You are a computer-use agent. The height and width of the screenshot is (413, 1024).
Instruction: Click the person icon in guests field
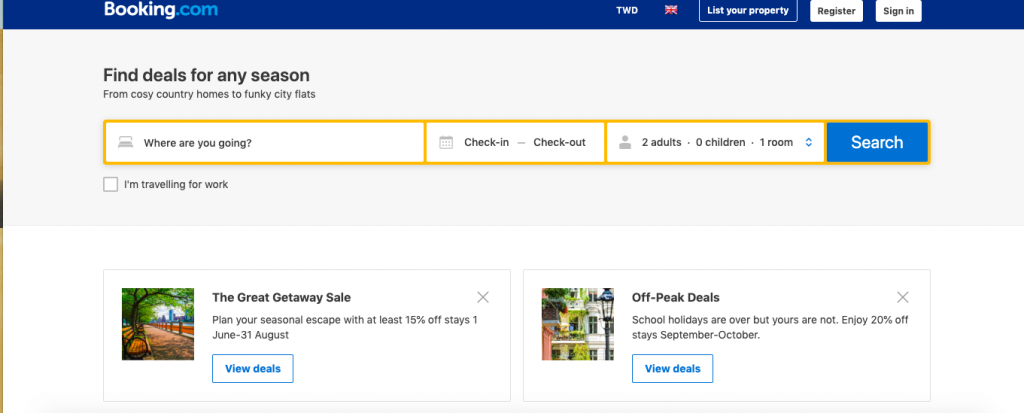pos(625,142)
